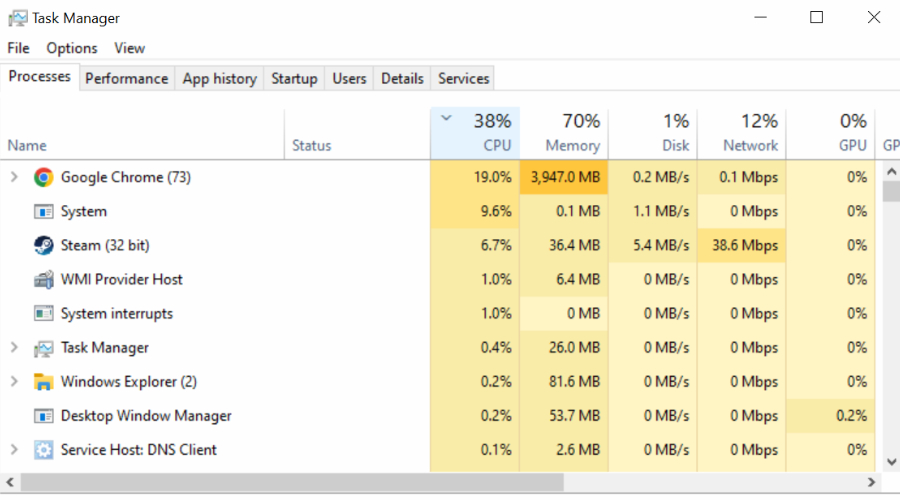This screenshot has height=500, width=900.
Task: Minimize the Task Manager window
Action: pos(761,17)
